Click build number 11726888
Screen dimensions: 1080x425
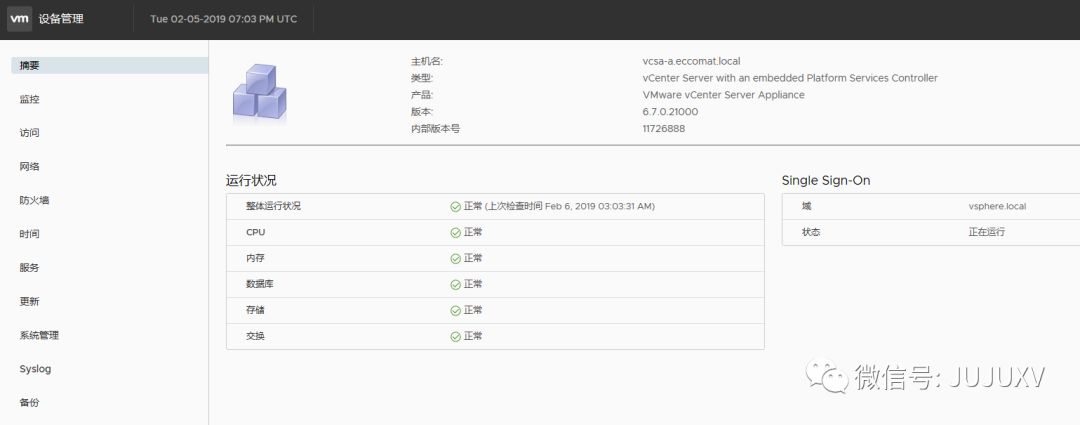click(664, 129)
